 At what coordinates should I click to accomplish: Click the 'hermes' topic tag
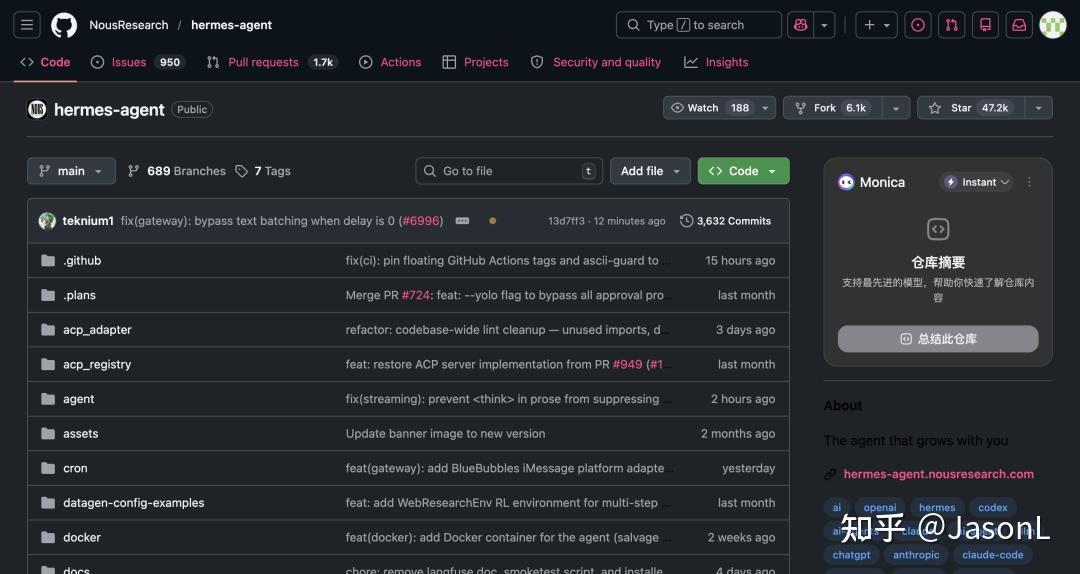click(937, 507)
